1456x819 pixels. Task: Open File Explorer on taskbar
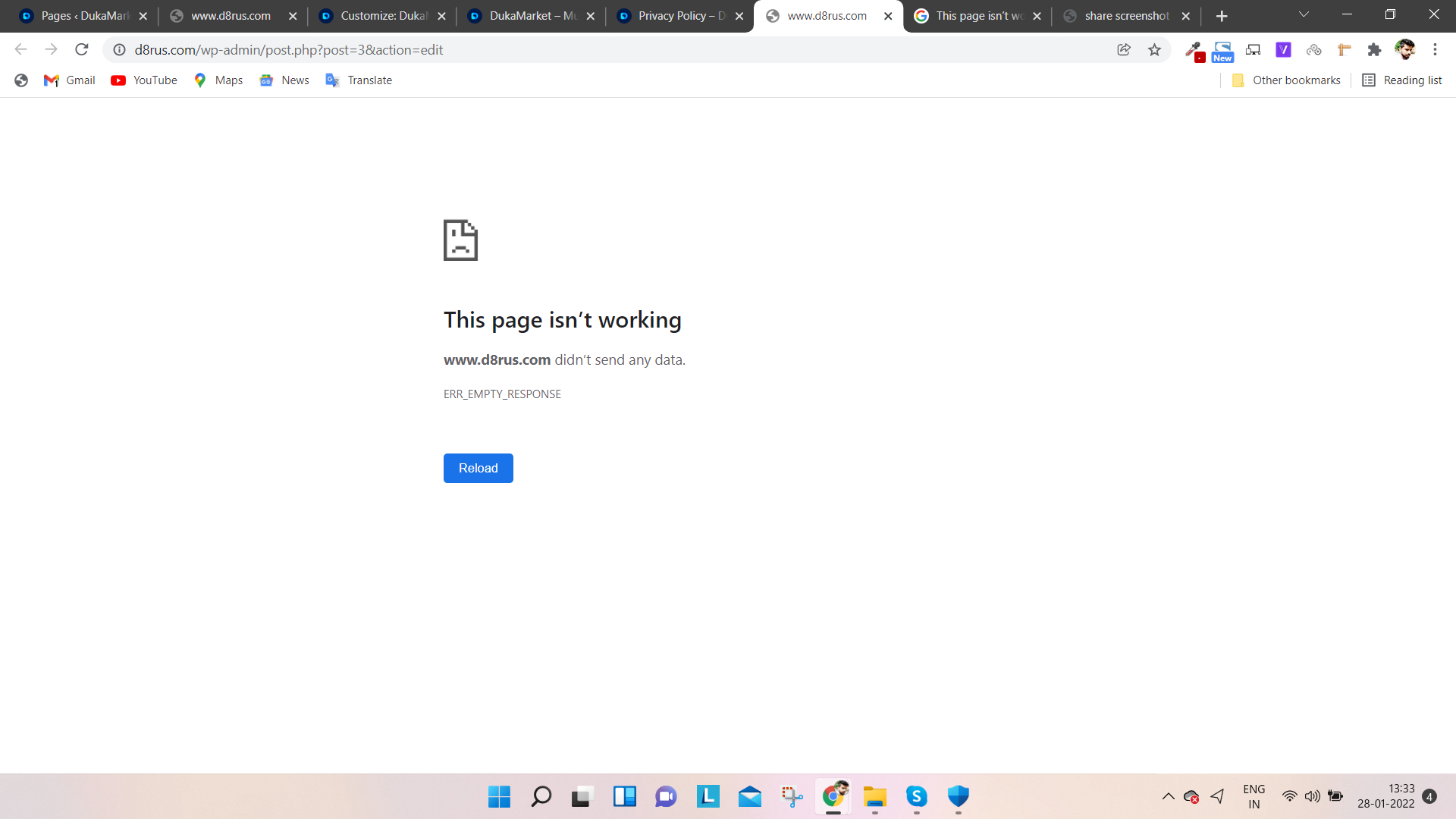pos(875,796)
